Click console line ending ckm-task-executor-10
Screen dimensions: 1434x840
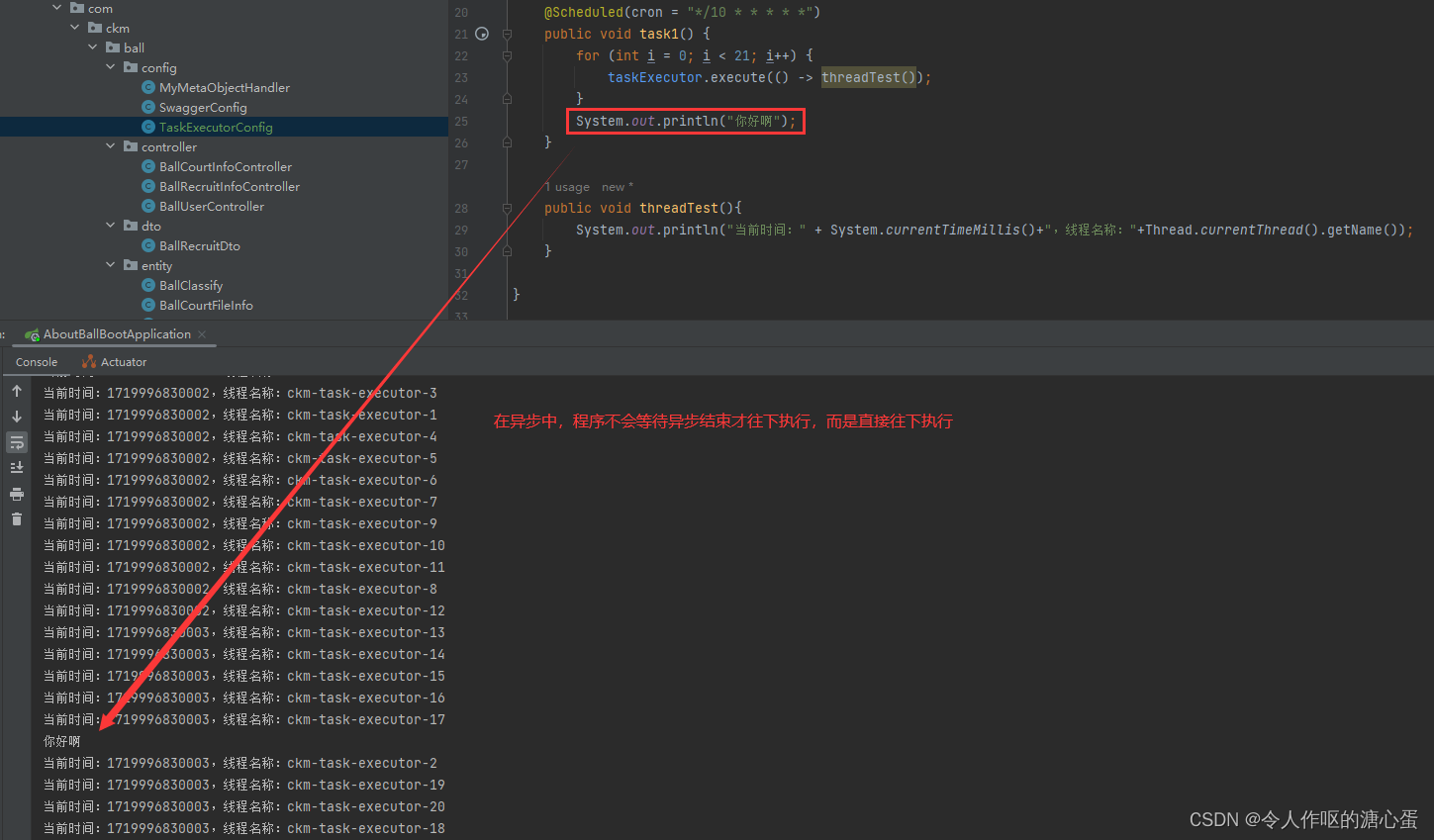(x=244, y=545)
